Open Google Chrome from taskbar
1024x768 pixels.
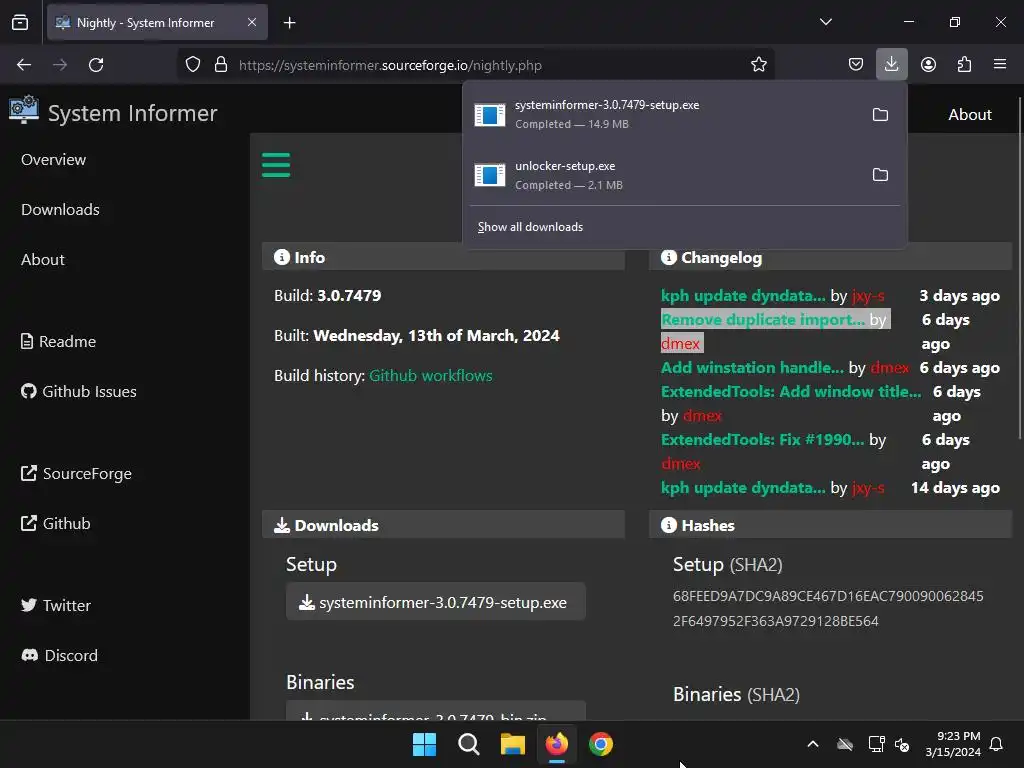click(601, 744)
